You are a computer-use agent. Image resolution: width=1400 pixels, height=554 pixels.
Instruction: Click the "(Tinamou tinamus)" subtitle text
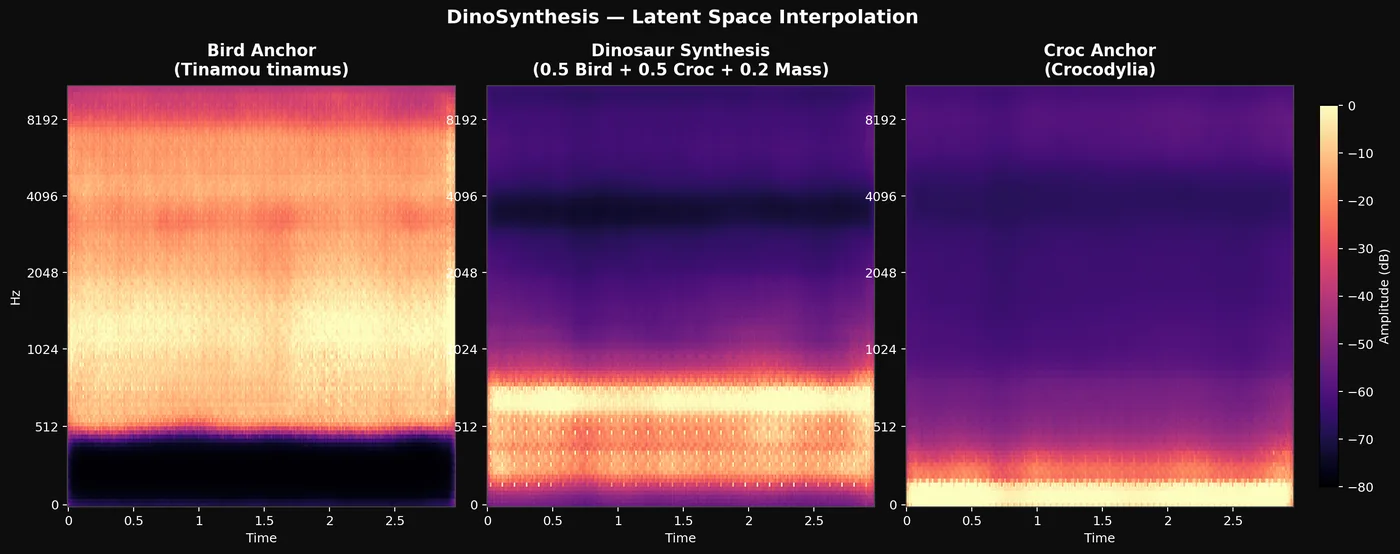(261, 70)
